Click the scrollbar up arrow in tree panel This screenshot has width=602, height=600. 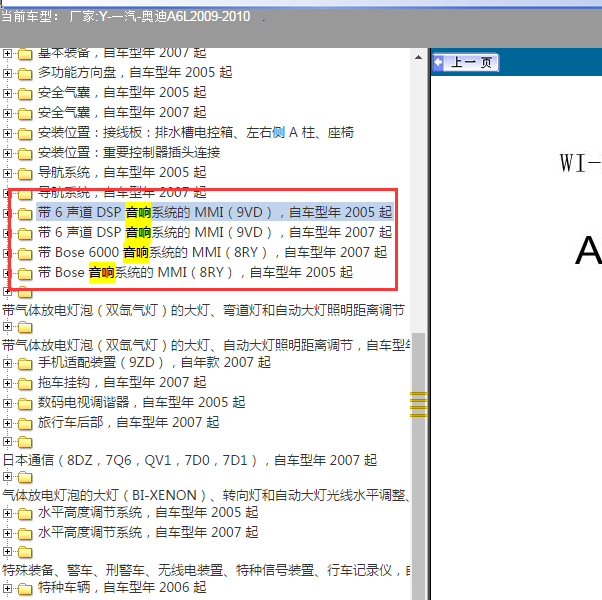pyautogui.click(x=418, y=58)
